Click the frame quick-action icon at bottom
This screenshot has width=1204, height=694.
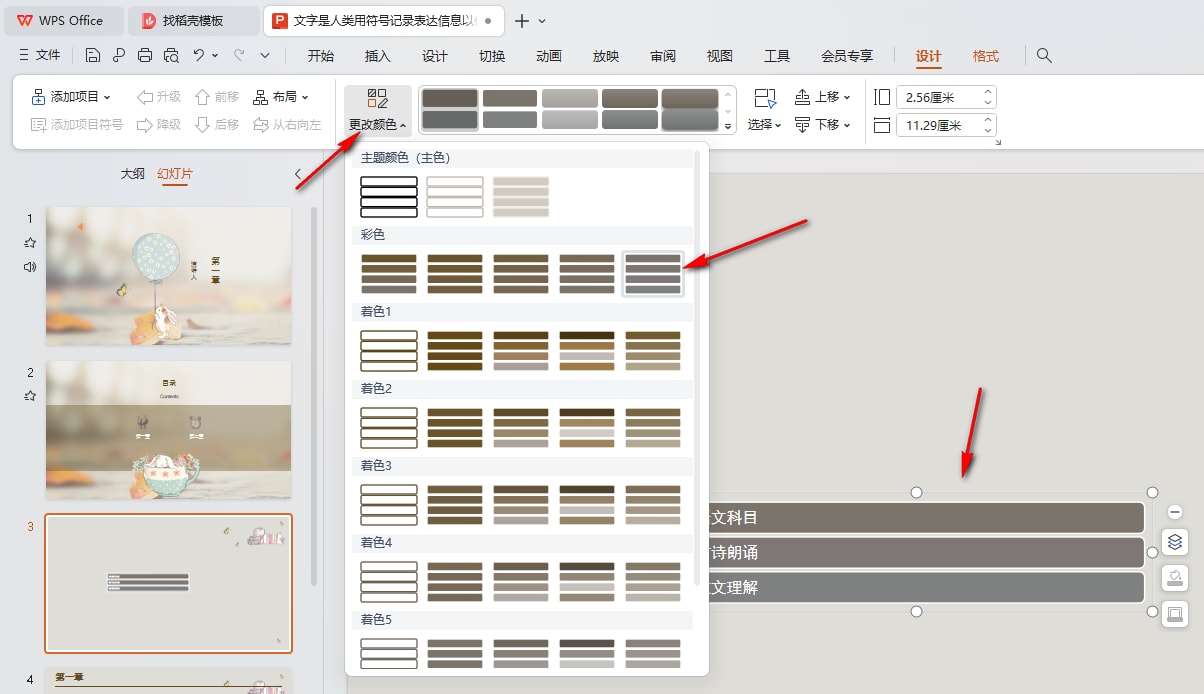coord(1175,614)
